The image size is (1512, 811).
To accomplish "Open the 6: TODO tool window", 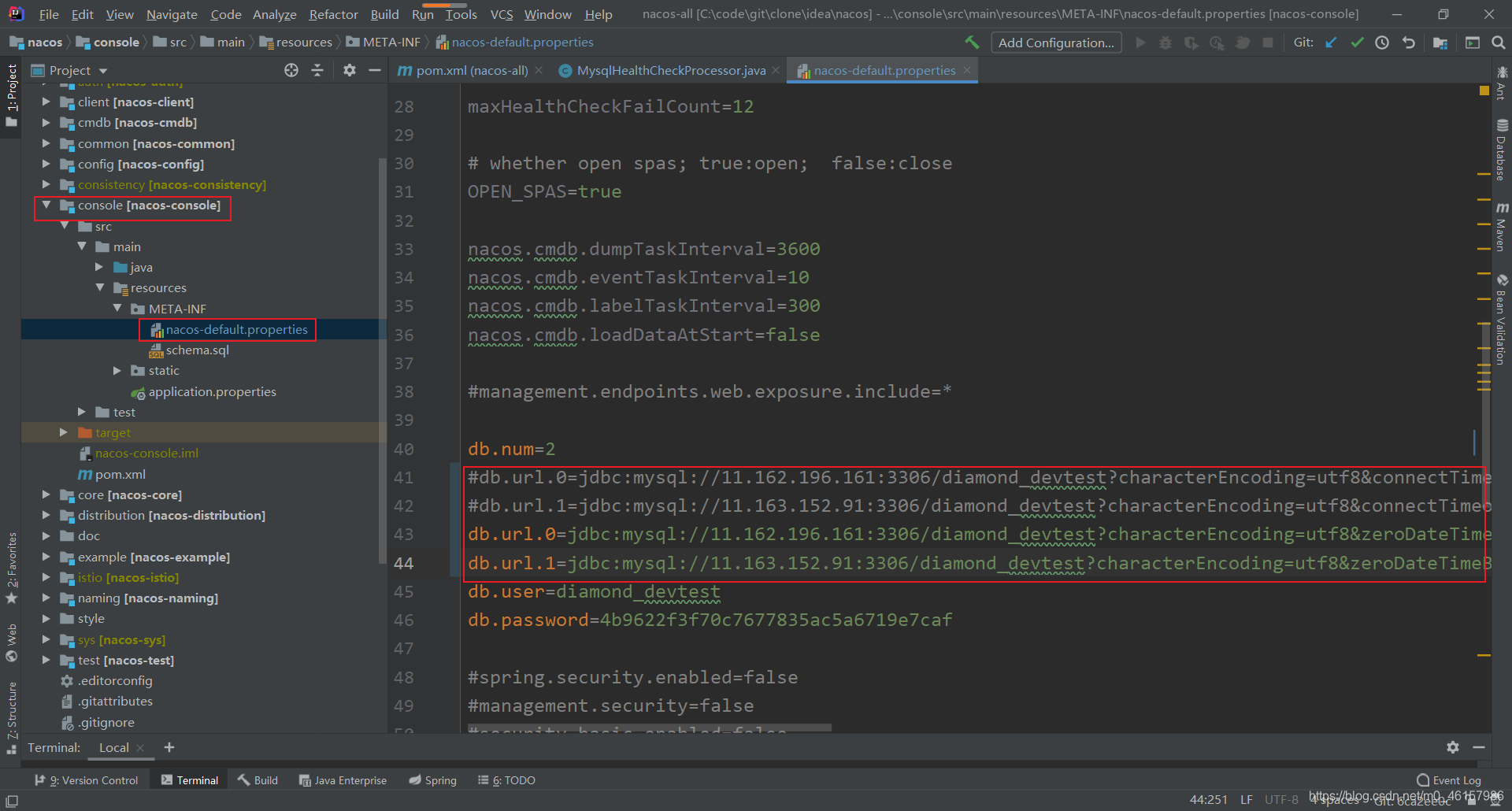I will [506, 780].
